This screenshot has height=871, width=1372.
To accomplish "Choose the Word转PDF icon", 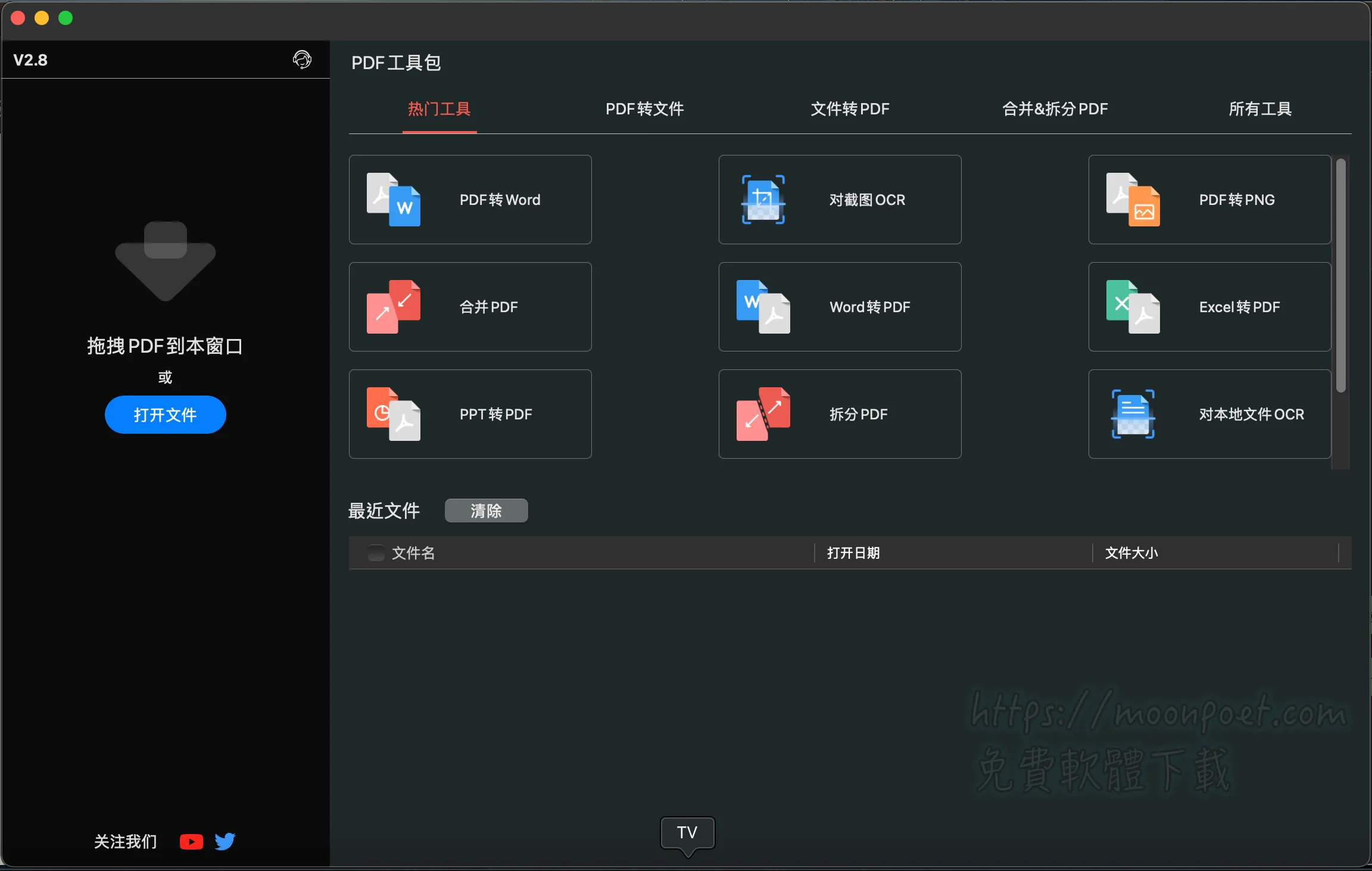I will click(x=763, y=307).
